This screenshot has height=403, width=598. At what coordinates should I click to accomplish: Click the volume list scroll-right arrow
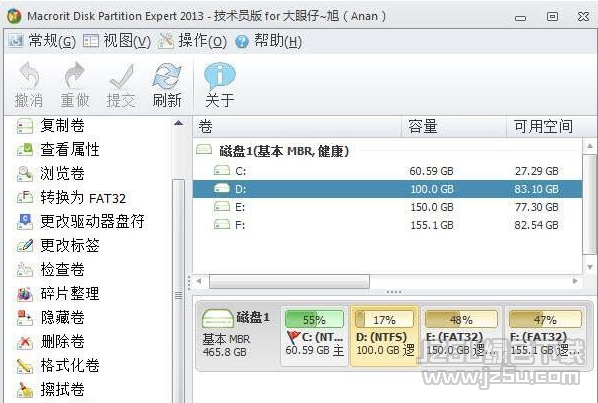pyautogui.click(x=575, y=281)
